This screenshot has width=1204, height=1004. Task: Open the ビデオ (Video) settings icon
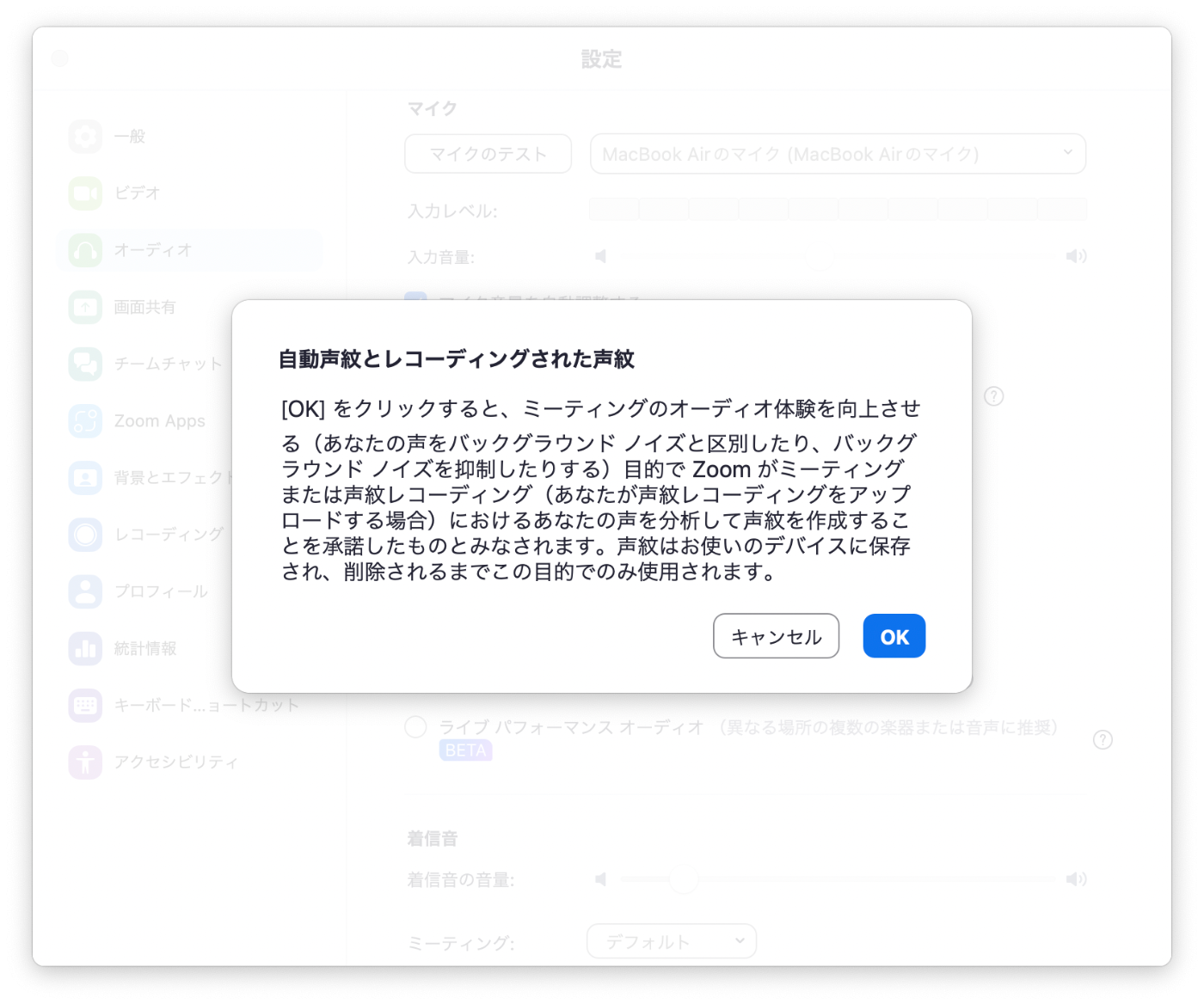click(x=85, y=193)
